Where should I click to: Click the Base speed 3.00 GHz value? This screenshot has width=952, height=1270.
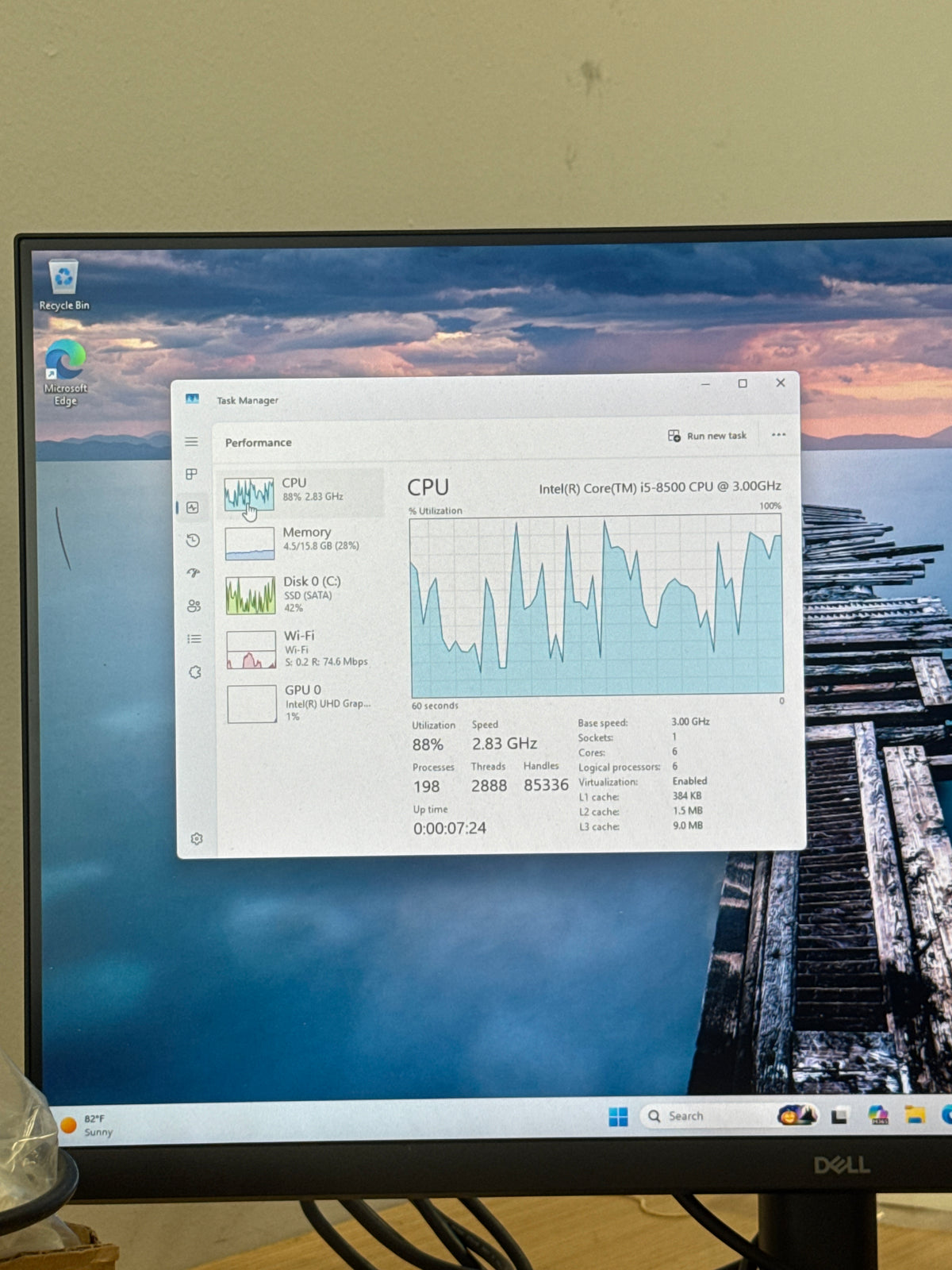click(690, 722)
